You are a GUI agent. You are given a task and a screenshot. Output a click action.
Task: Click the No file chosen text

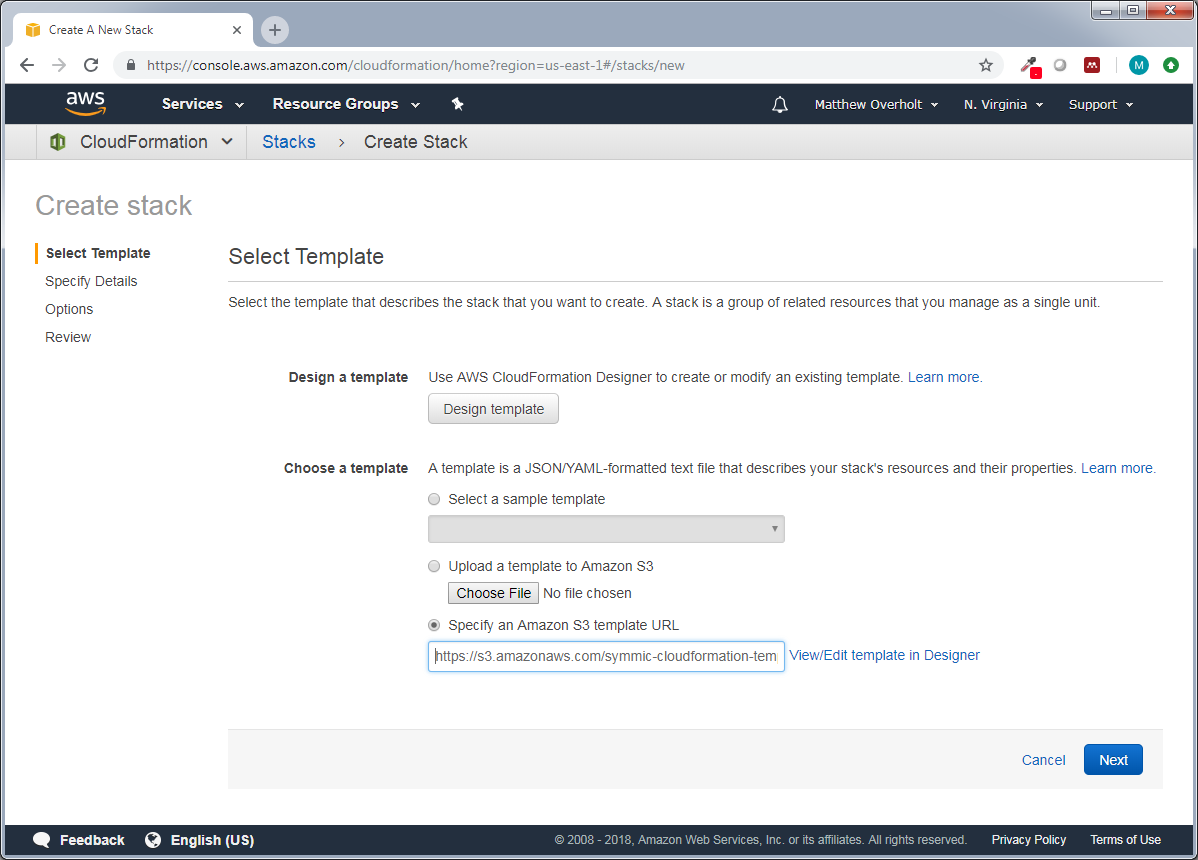pyautogui.click(x=587, y=593)
